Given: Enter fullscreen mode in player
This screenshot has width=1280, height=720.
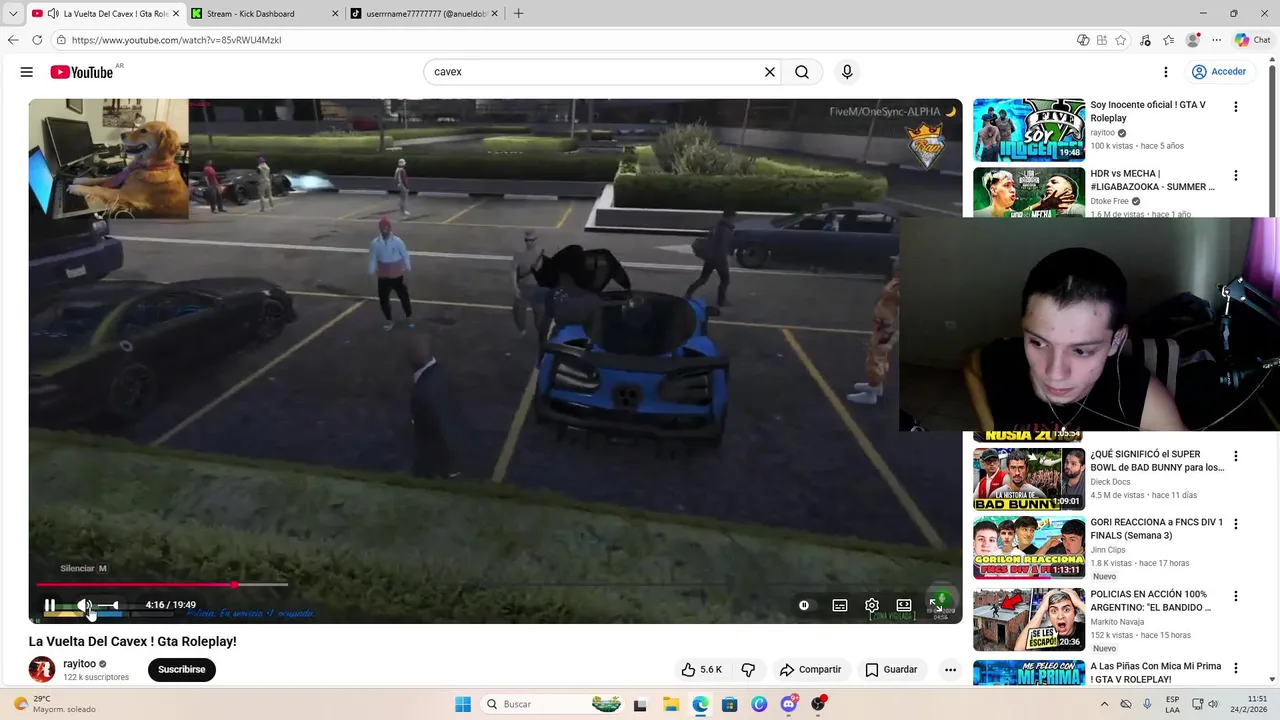Looking at the screenshot, I should [x=936, y=605].
